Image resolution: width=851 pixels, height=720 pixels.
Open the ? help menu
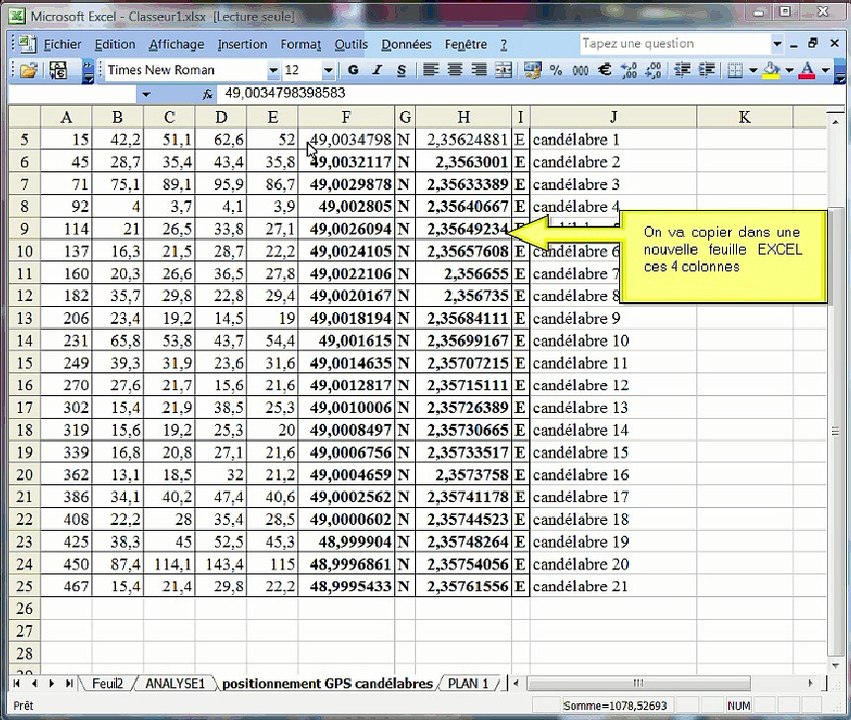tap(504, 44)
